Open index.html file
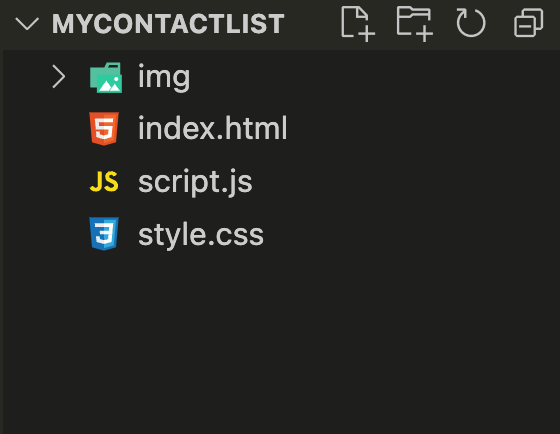Image resolution: width=560 pixels, height=434 pixels. click(212, 128)
